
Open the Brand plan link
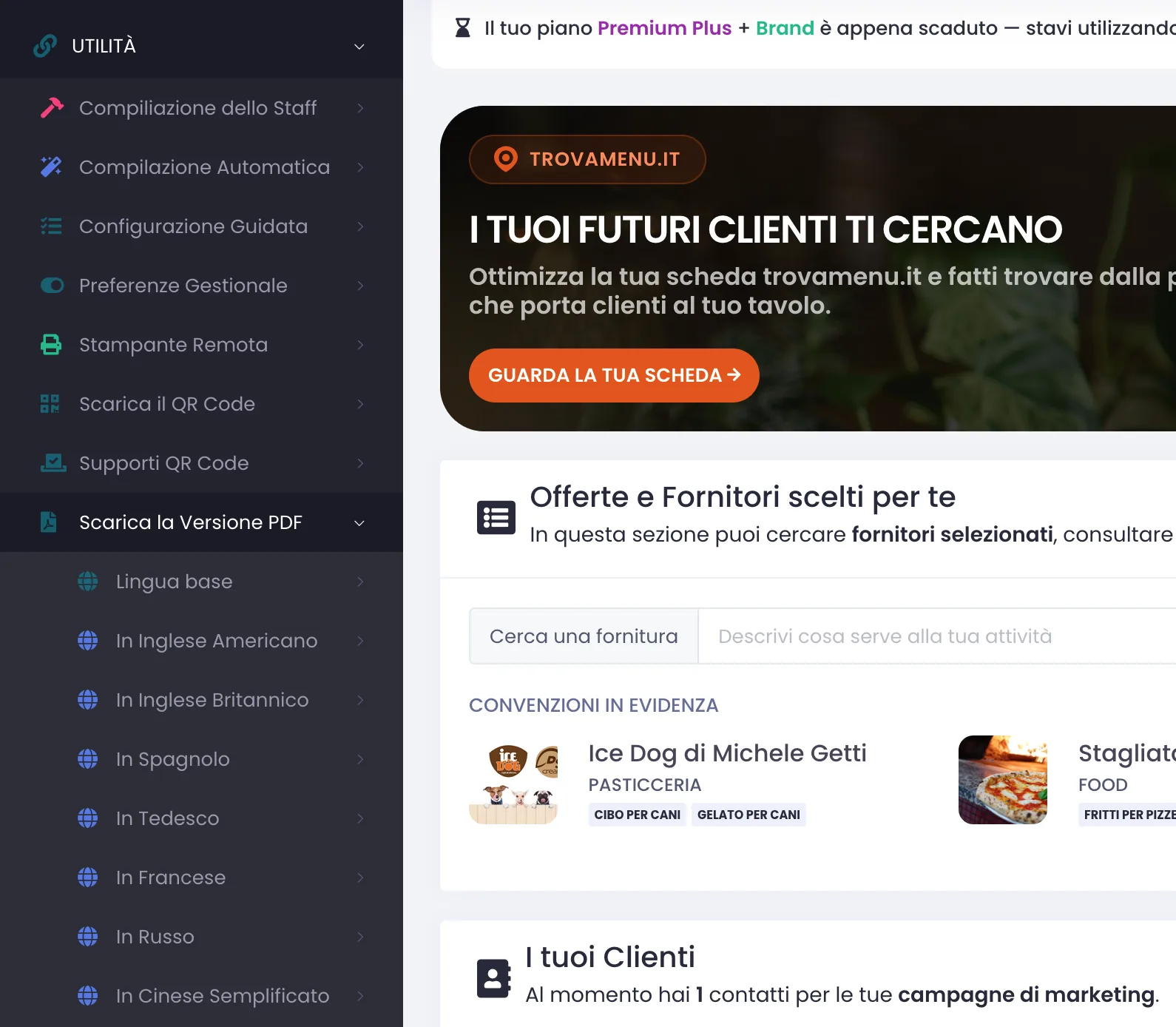[x=785, y=28]
